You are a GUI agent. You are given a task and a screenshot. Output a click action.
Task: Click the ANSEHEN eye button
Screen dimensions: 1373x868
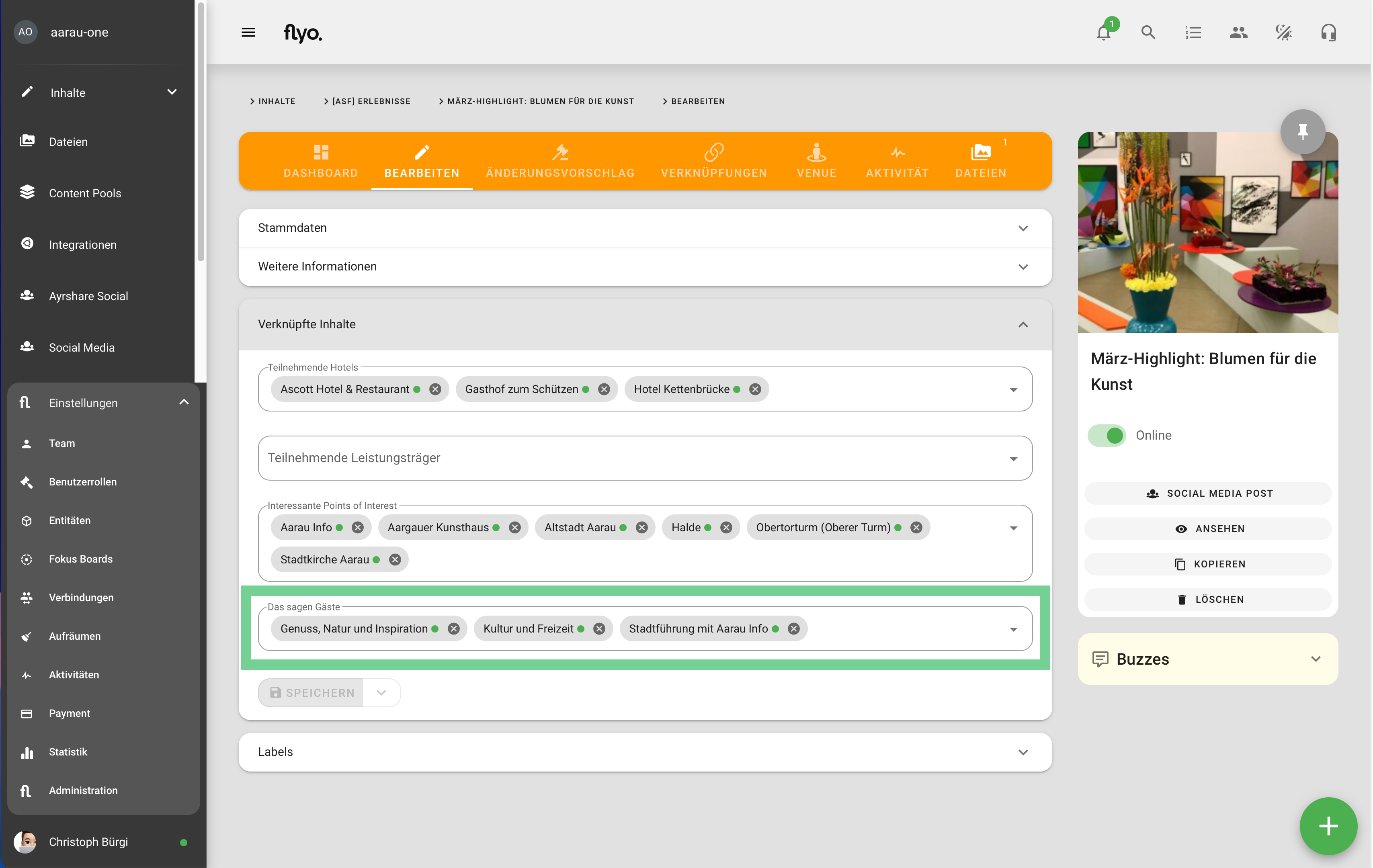pyautogui.click(x=1208, y=528)
